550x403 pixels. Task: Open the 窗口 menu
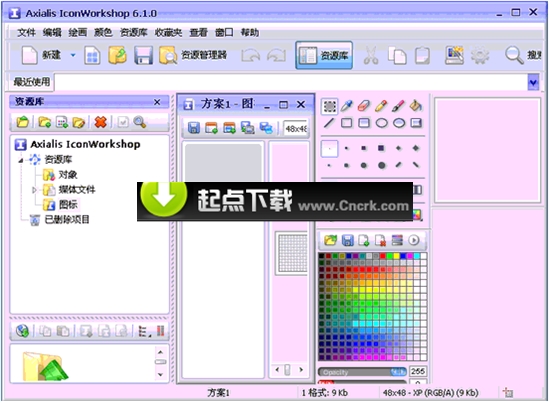pyautogui.click(x=224, y=33)
